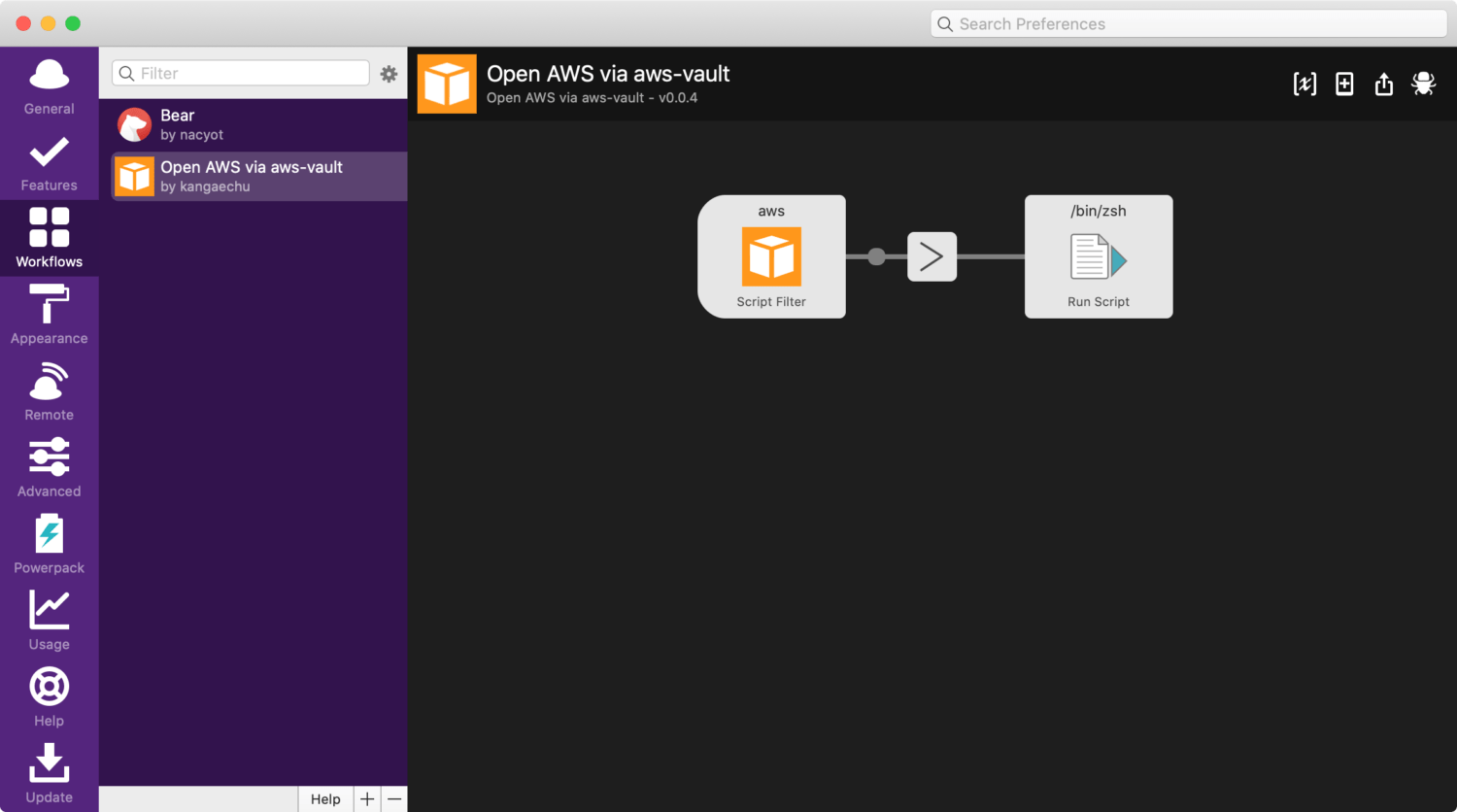Open the Help tab in sidebar
This screenshot has width=1457, height=812.
click(x=49, y=697)
